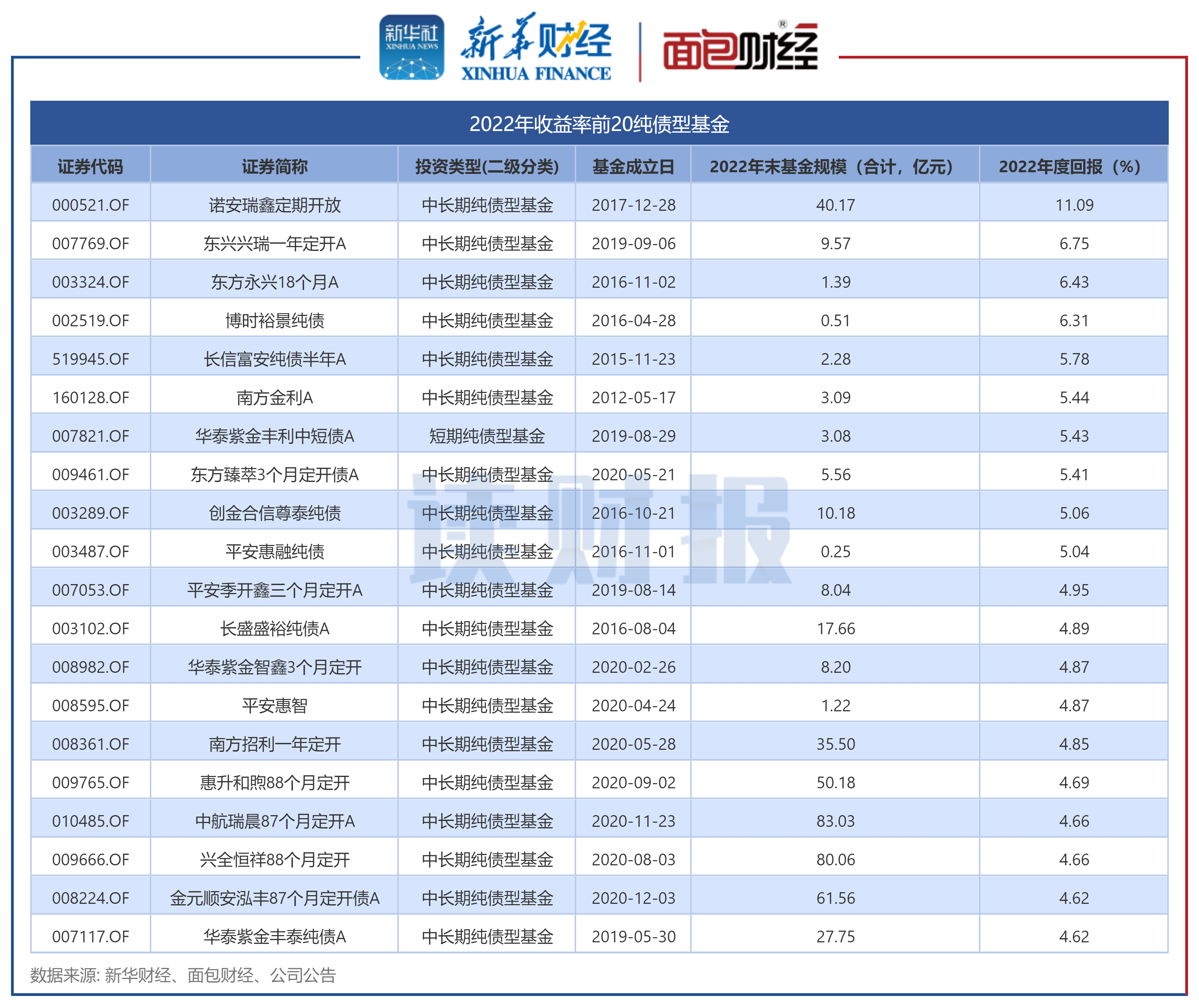This screenshot has width=1199, height=1008.
Task: Select the 83.03 fund size cell
Action: click(835, 821)
